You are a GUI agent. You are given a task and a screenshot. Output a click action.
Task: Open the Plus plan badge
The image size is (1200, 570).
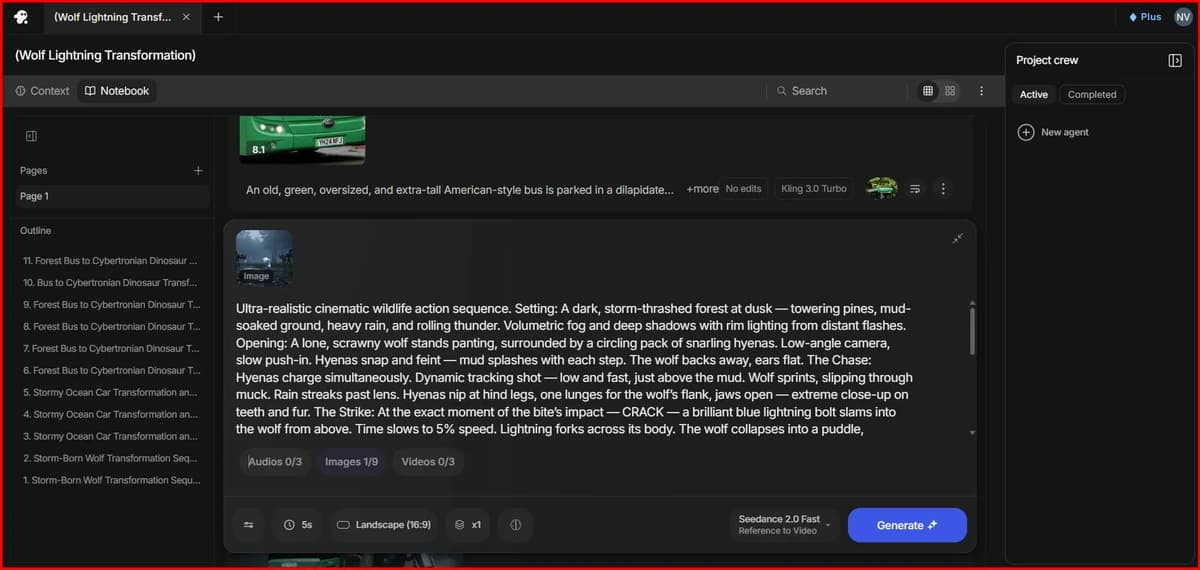coord(1145,17)
